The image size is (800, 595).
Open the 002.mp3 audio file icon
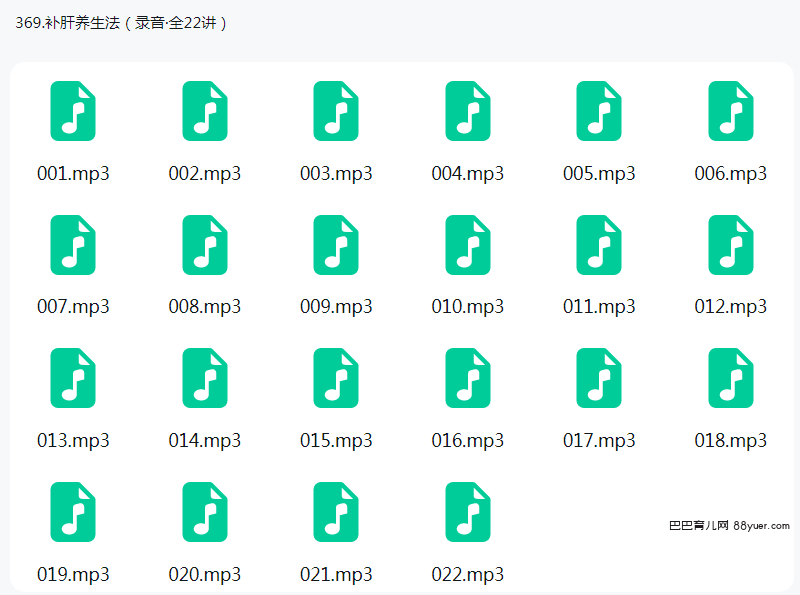pos(205,111)
